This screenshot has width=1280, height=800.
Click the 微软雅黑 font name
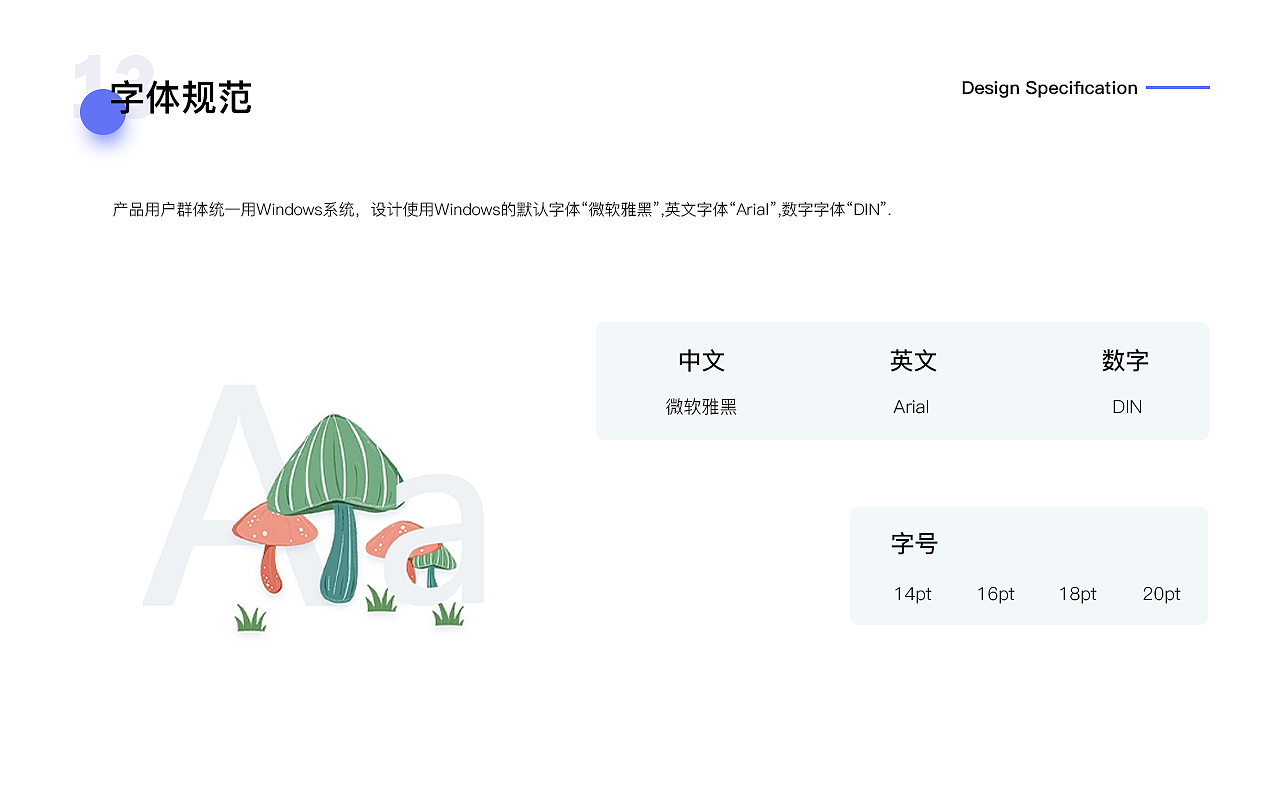click(701, 408)
